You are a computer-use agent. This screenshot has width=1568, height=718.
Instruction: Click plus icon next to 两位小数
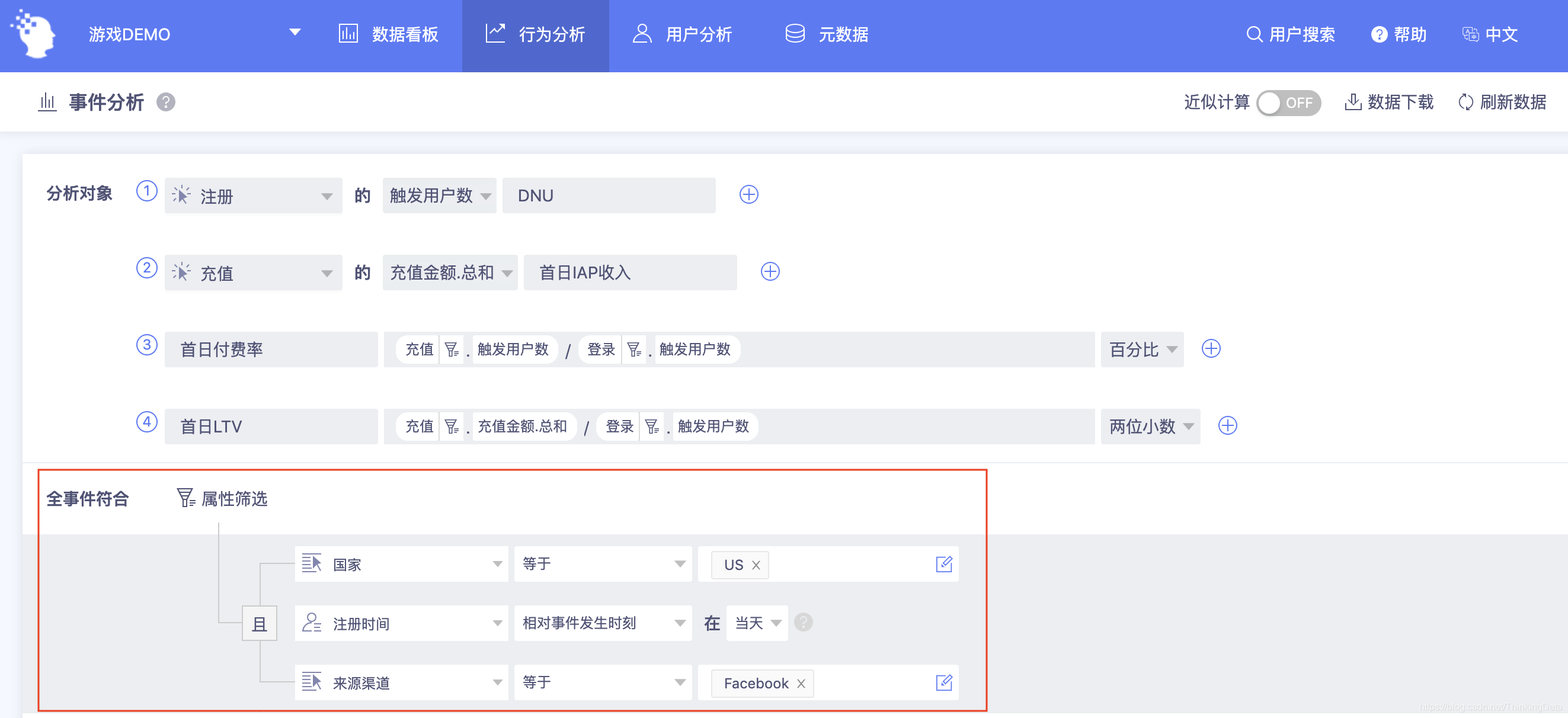pos(1227,426)
